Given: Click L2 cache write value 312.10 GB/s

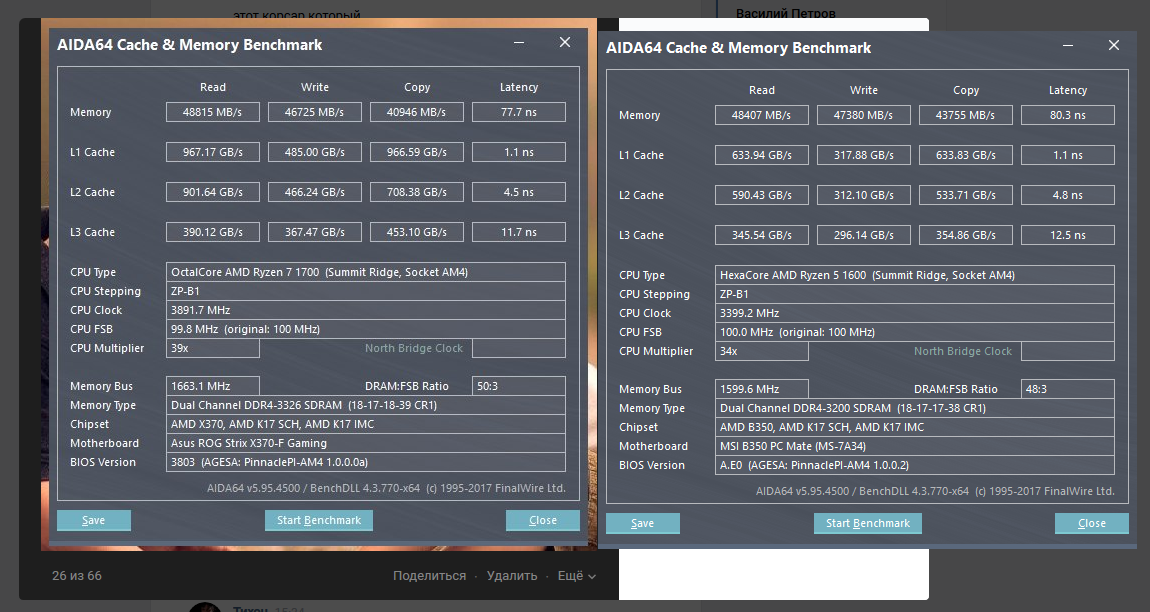Looking at the screenshot, I should (x=863, y=195).
